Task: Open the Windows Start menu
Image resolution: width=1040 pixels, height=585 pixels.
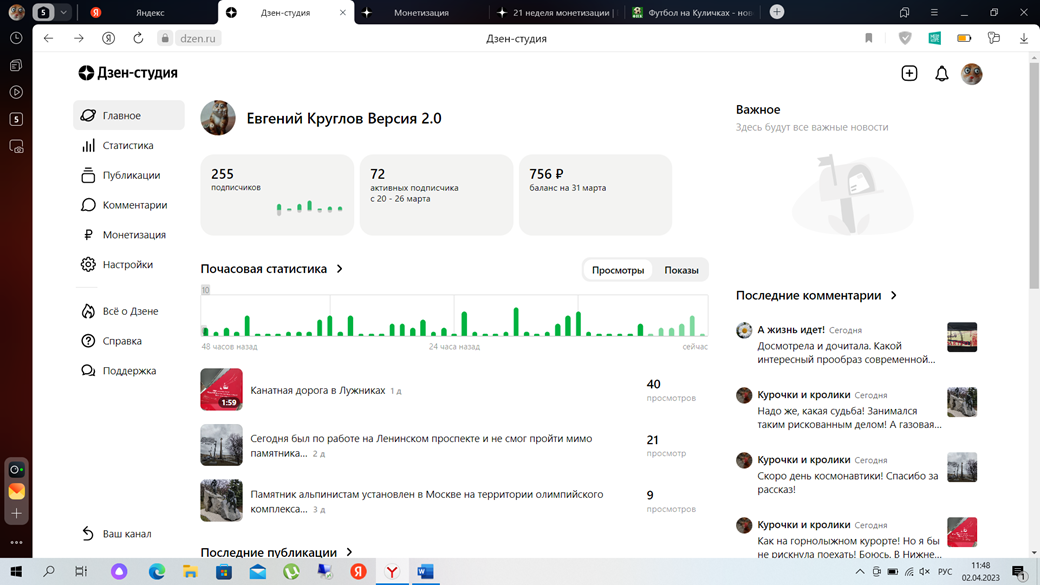Action: (16, 571)
